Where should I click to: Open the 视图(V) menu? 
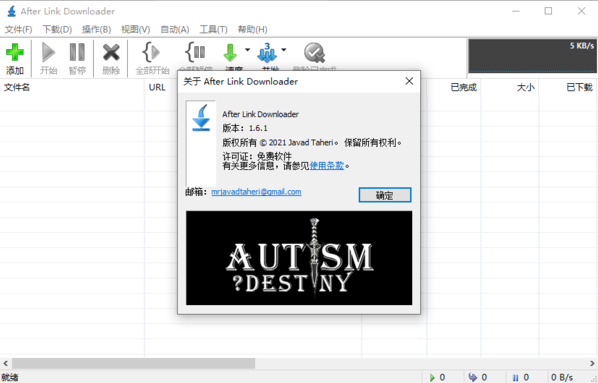point(135,29)
